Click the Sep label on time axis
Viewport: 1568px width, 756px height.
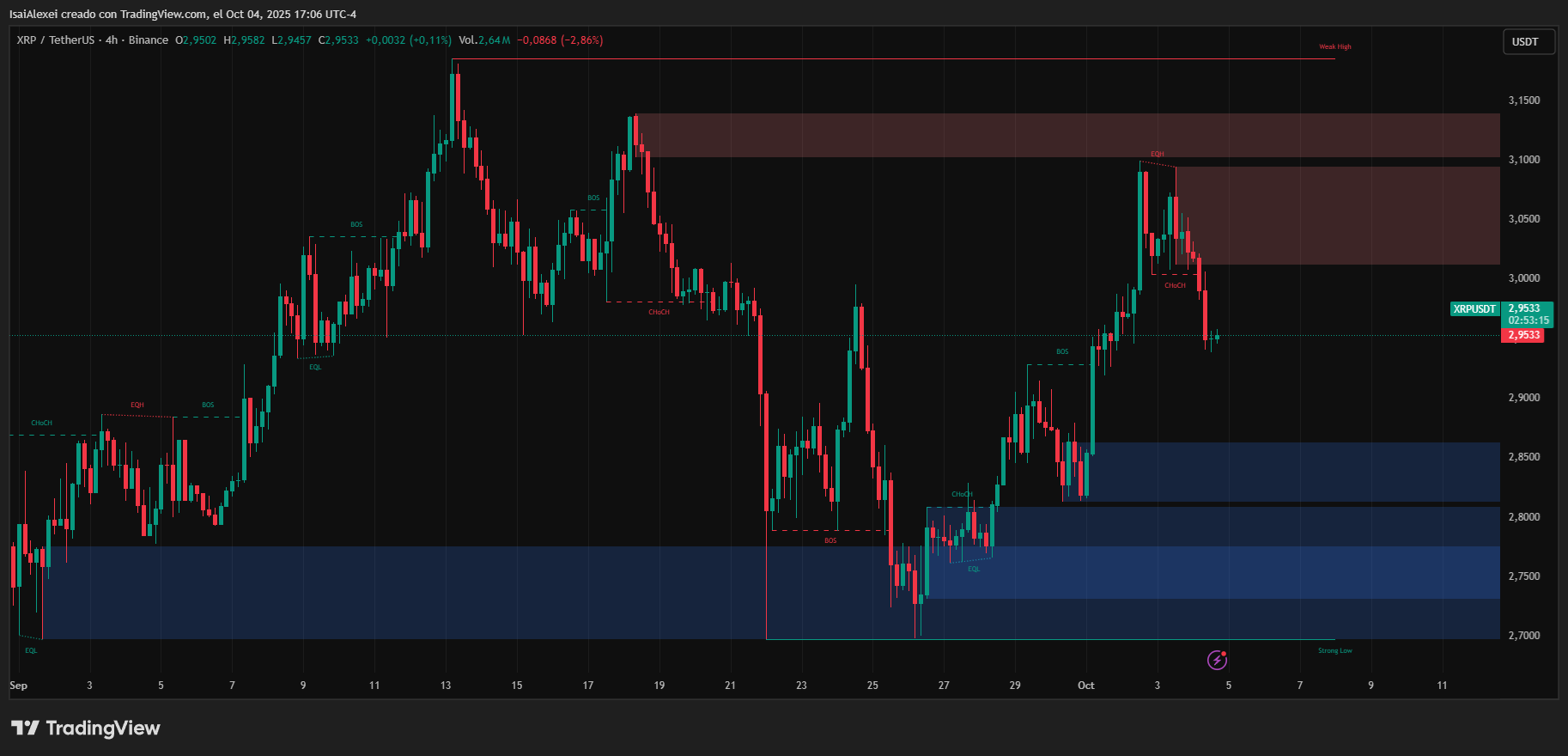18,686
